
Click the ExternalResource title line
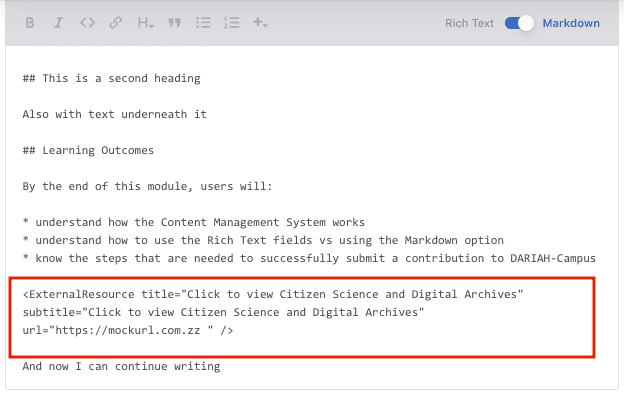[x=273, y=294]
